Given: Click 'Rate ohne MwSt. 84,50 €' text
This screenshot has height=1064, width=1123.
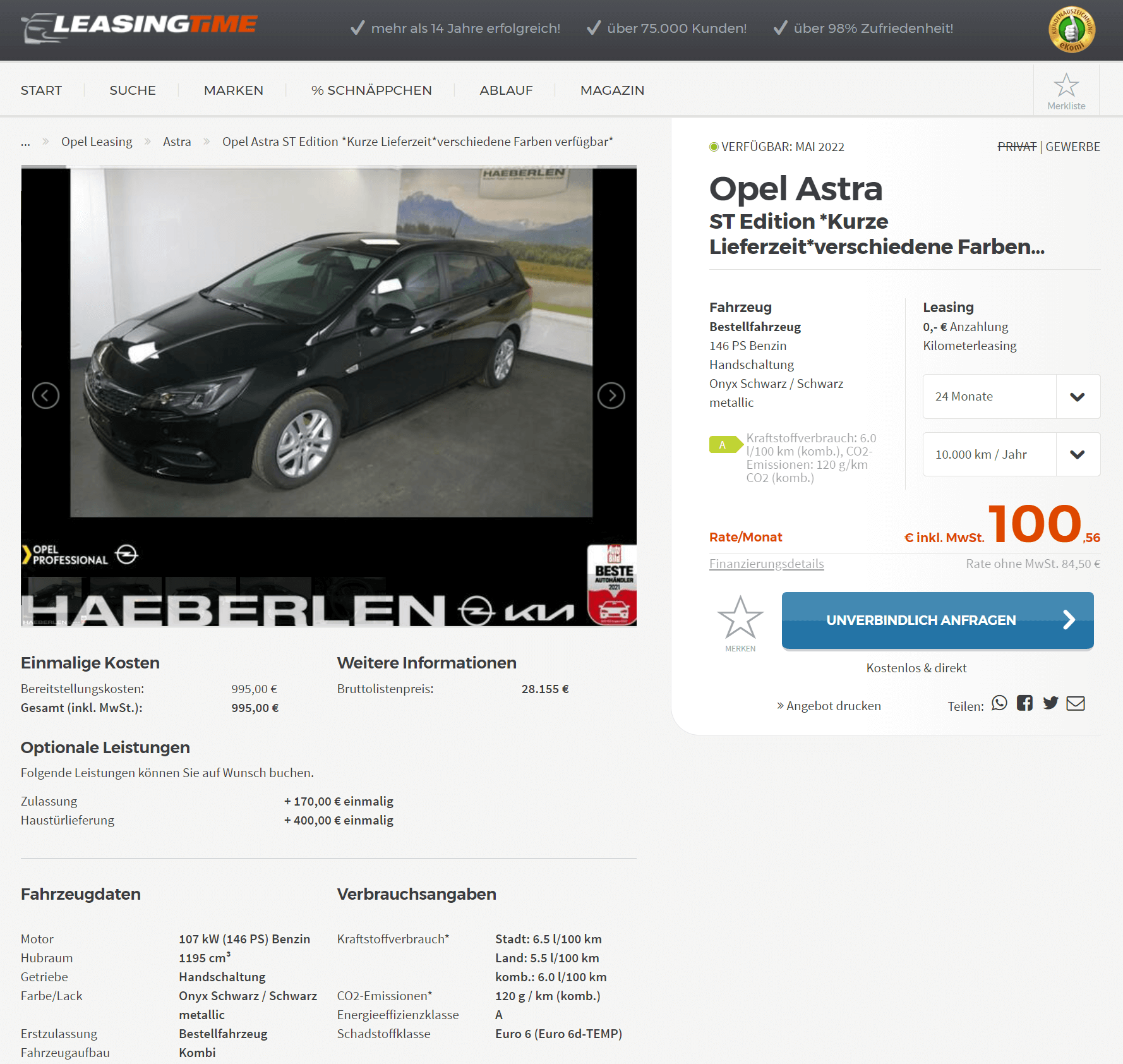Looking at the screenshot, I should [1033, 564].
